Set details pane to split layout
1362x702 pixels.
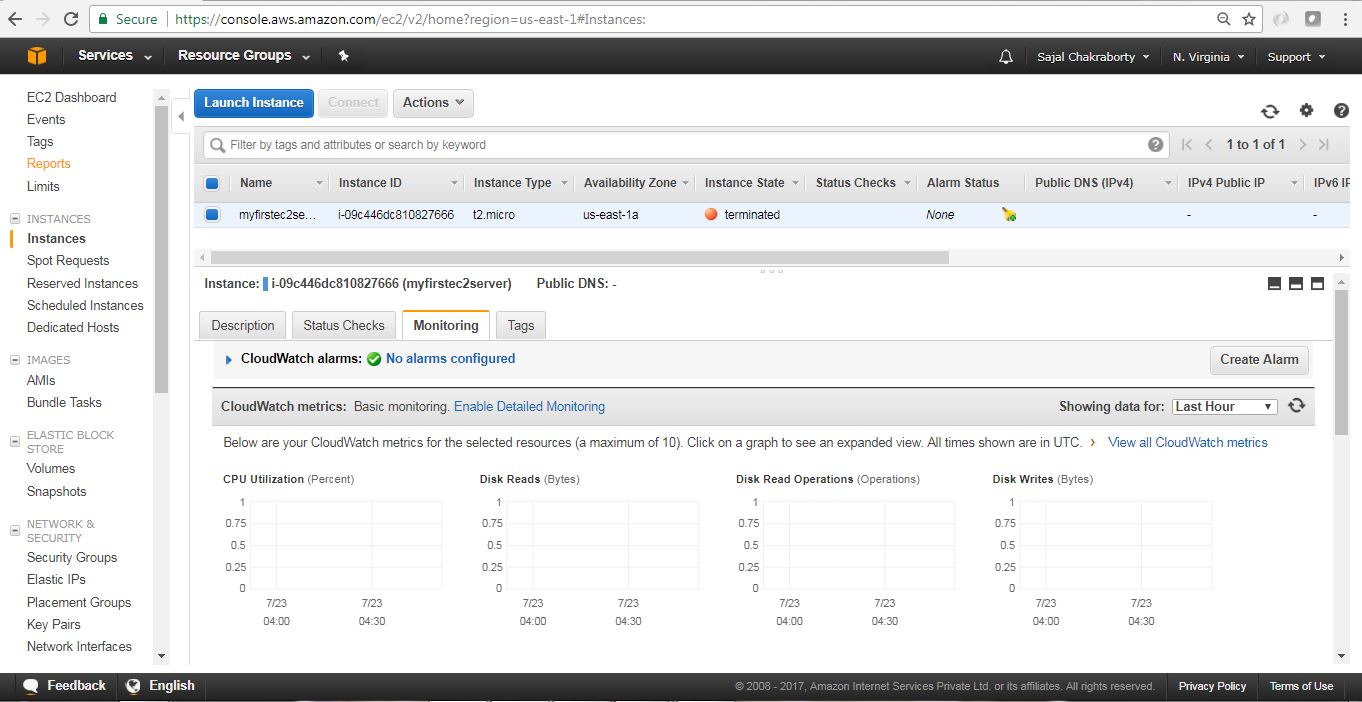(1296, 284)
